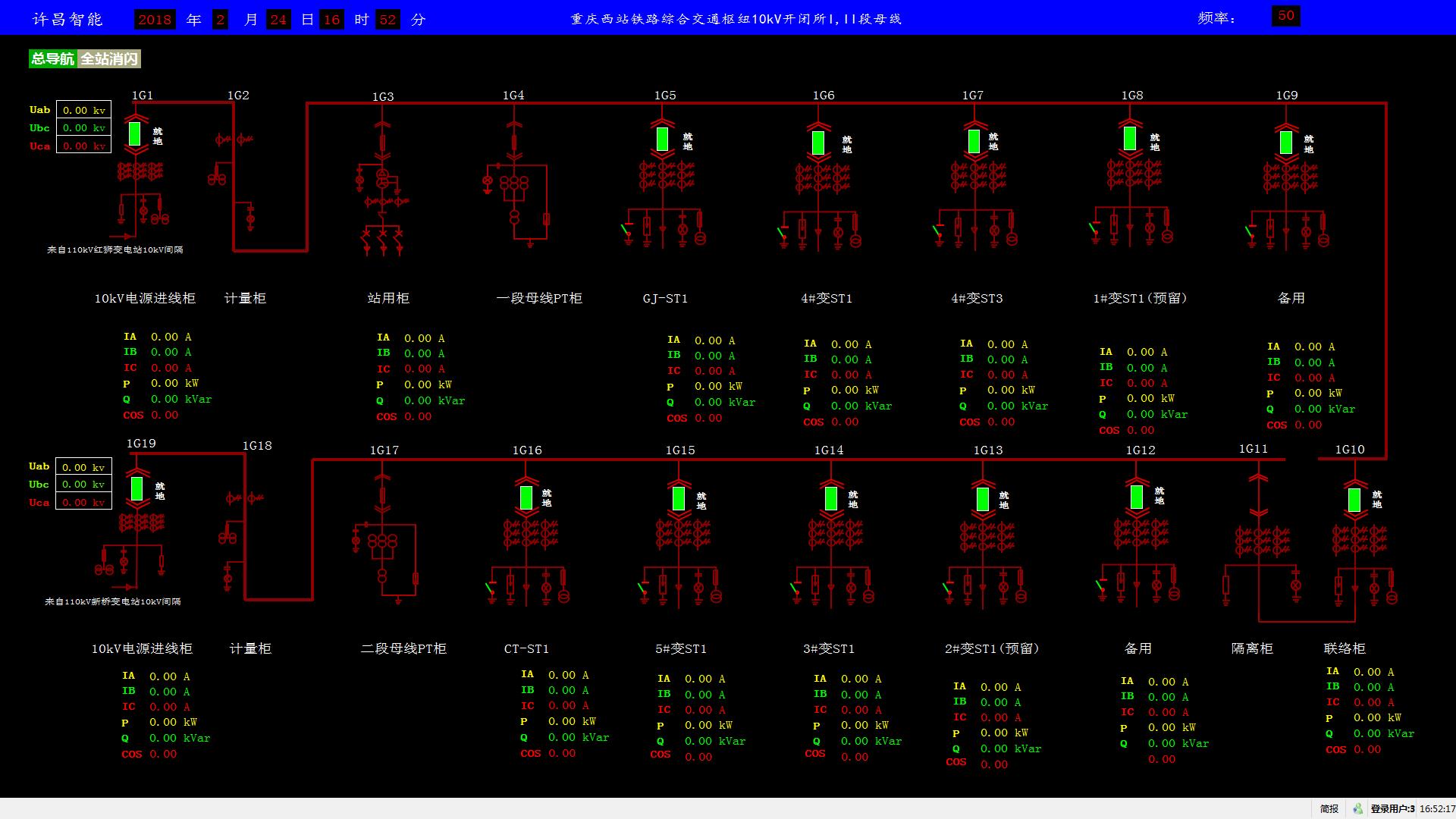Click the 1G4 一段母线PT柜 transformer symbol
Image resolution: width=1456 pixels, height=819 pixels.
point(514,184)
